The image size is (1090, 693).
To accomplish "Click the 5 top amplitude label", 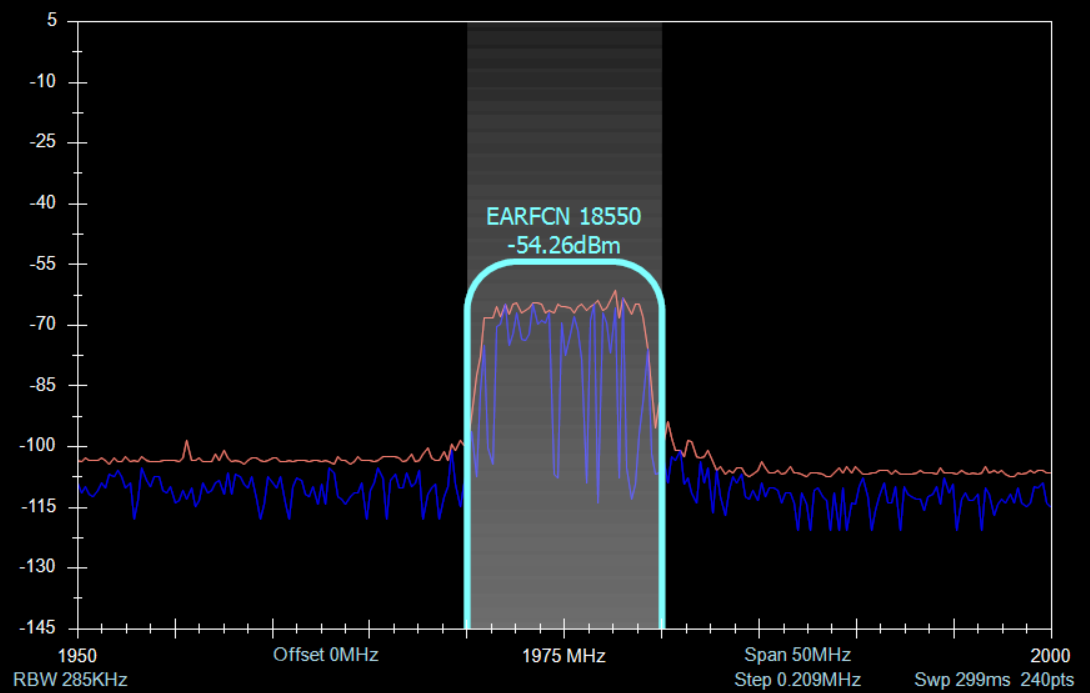I will [x=52, y=21].
